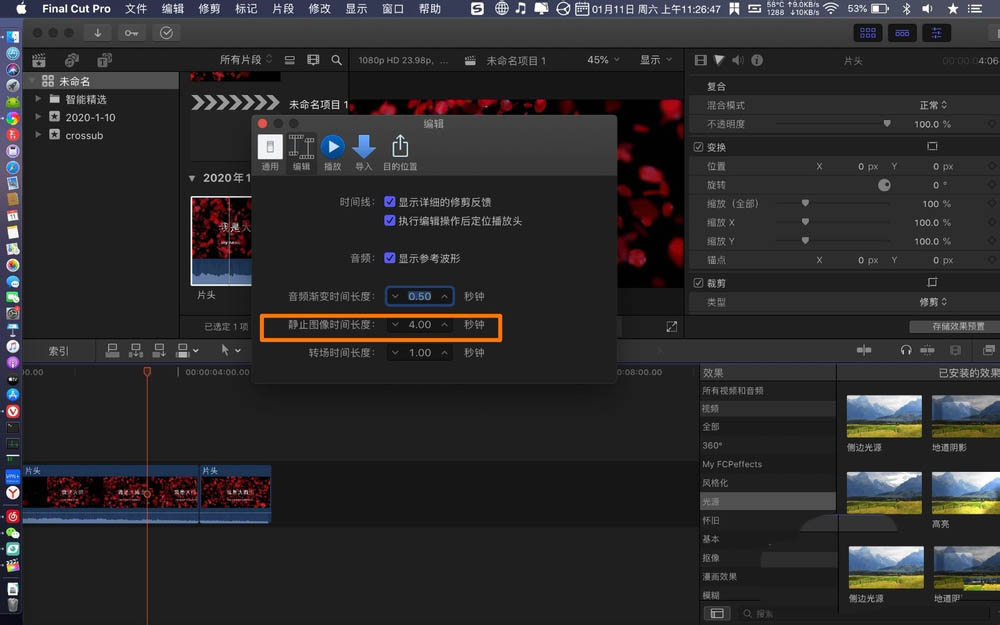The height and width of the screenshot is (625, 1000).
Task: Open the audio inspector speaker icon
Action: point(737,59)
